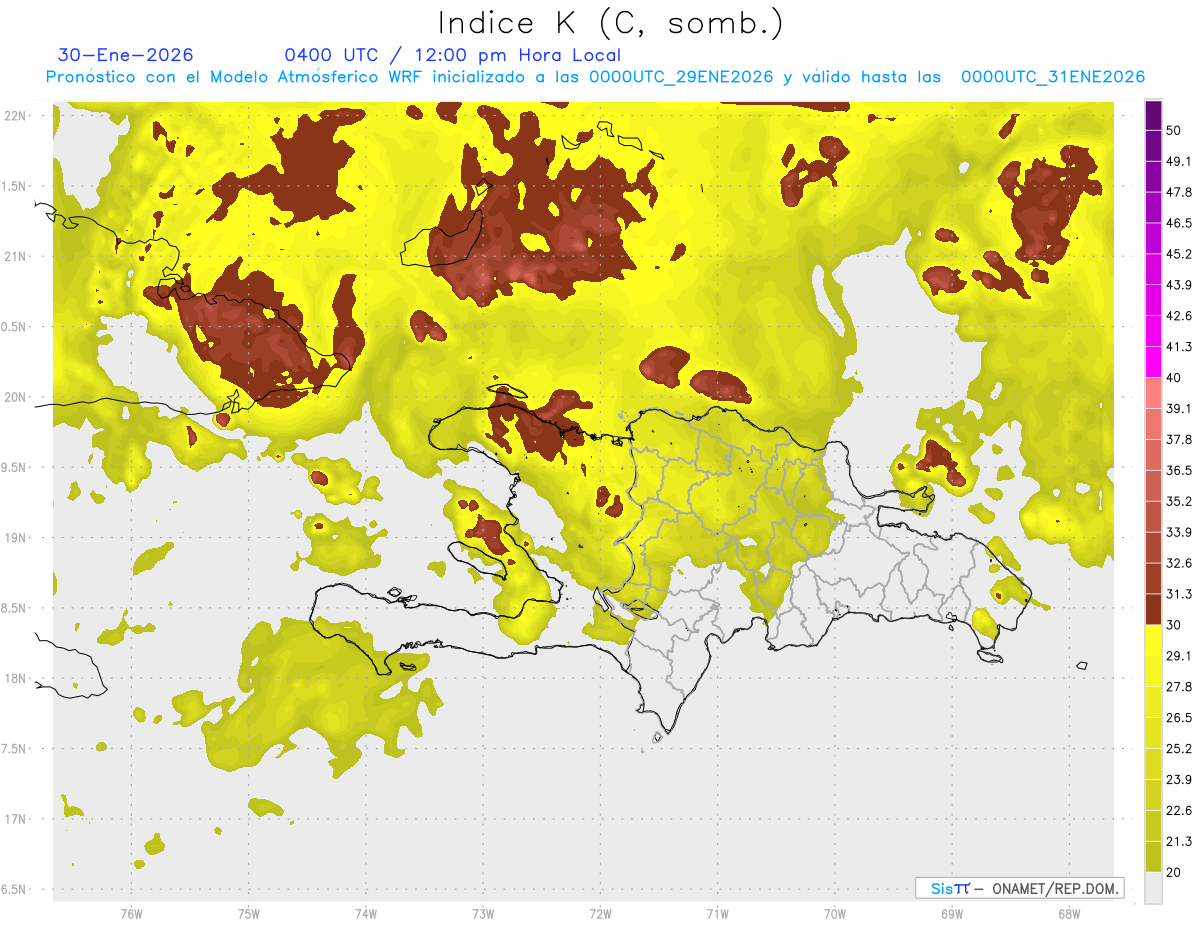Click colorbar value '26.5'

1179,718
